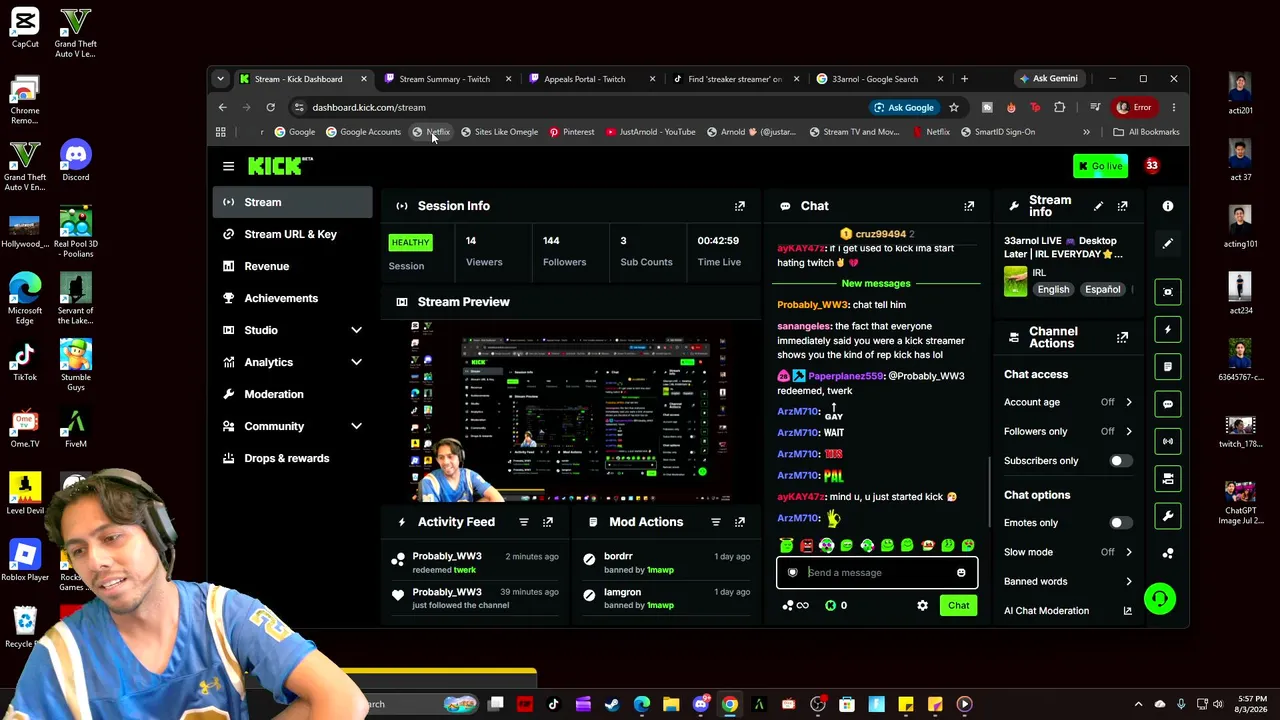Open Slow mode setting chevron
The image size is (1280, 720).
tap(1129, 552)
